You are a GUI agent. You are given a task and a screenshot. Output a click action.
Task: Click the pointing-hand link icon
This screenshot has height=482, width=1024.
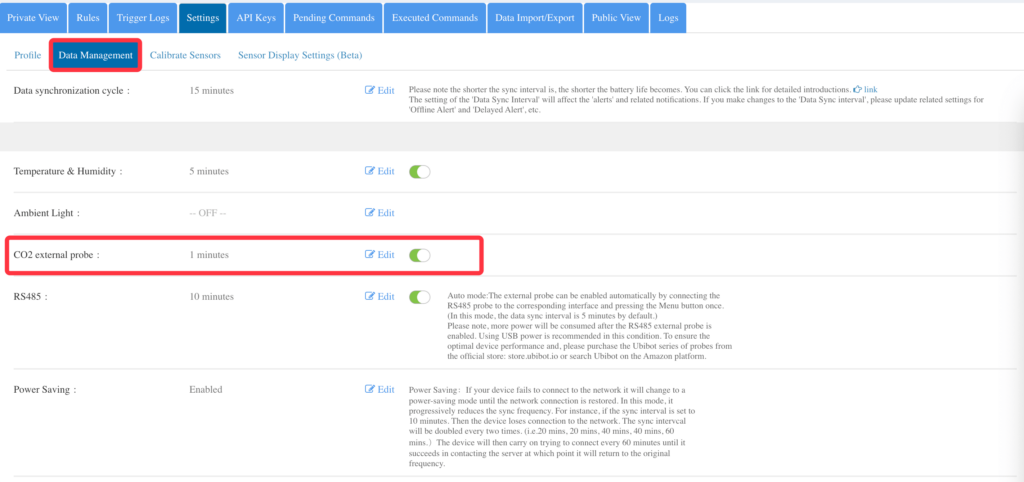click(857, 89)
